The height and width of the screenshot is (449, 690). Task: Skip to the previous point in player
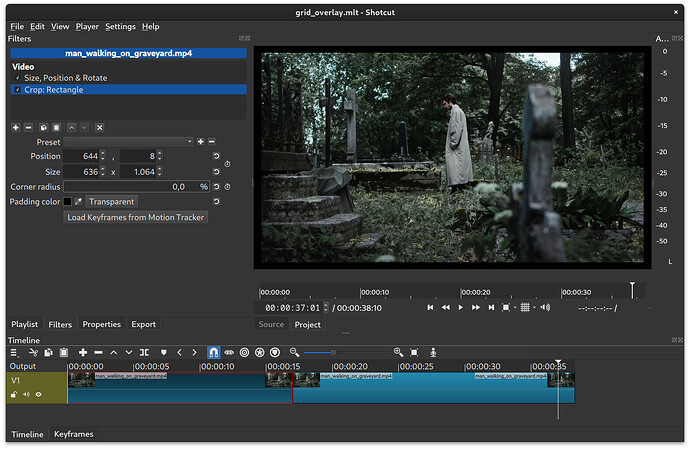pyautogui.click(x=430, y=308)
